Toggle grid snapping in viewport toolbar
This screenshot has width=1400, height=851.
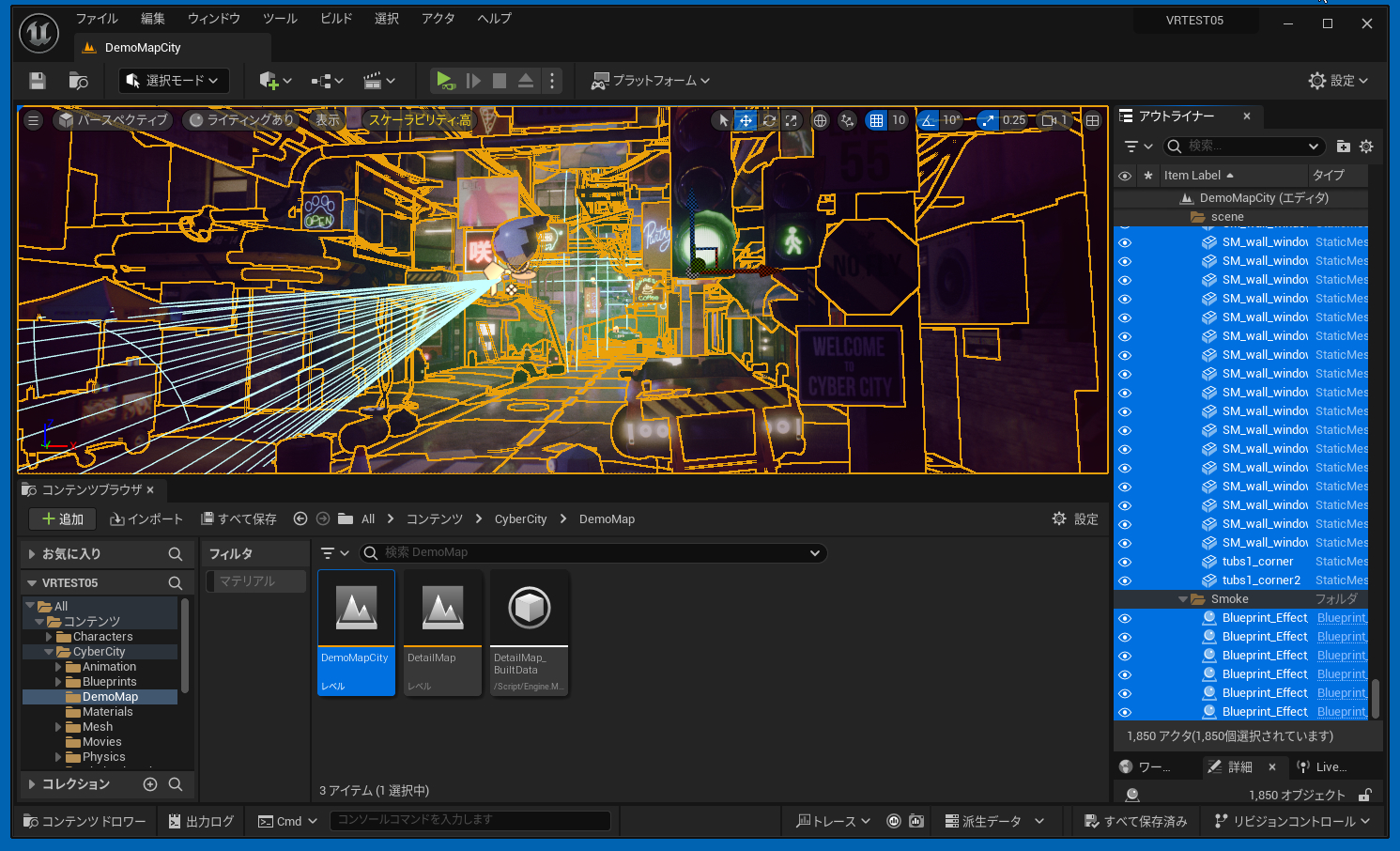tap(876, 120)
